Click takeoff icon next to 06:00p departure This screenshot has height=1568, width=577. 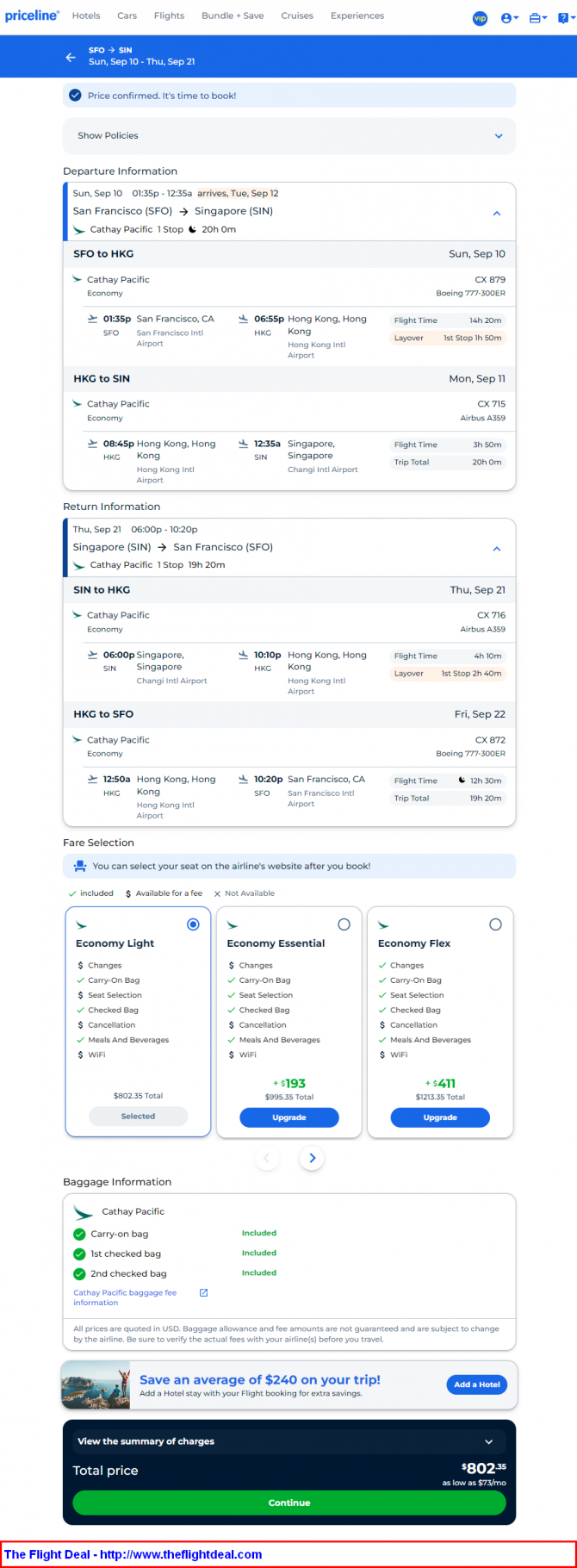pos(93,655)
